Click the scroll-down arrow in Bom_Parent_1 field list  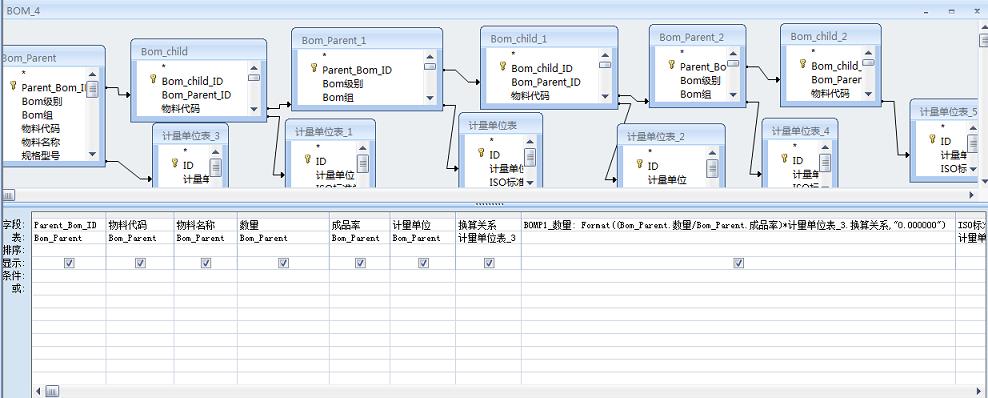point(429,98)
